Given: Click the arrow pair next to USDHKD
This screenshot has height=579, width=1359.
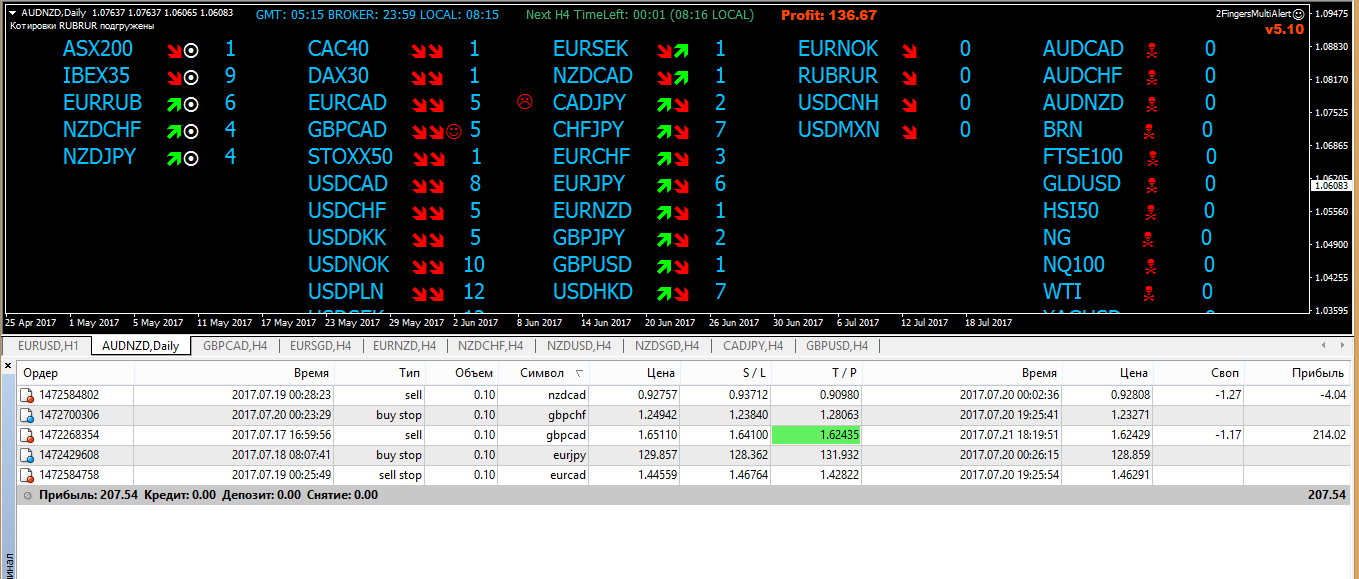Looking at the screenshot, I should 673,292.
